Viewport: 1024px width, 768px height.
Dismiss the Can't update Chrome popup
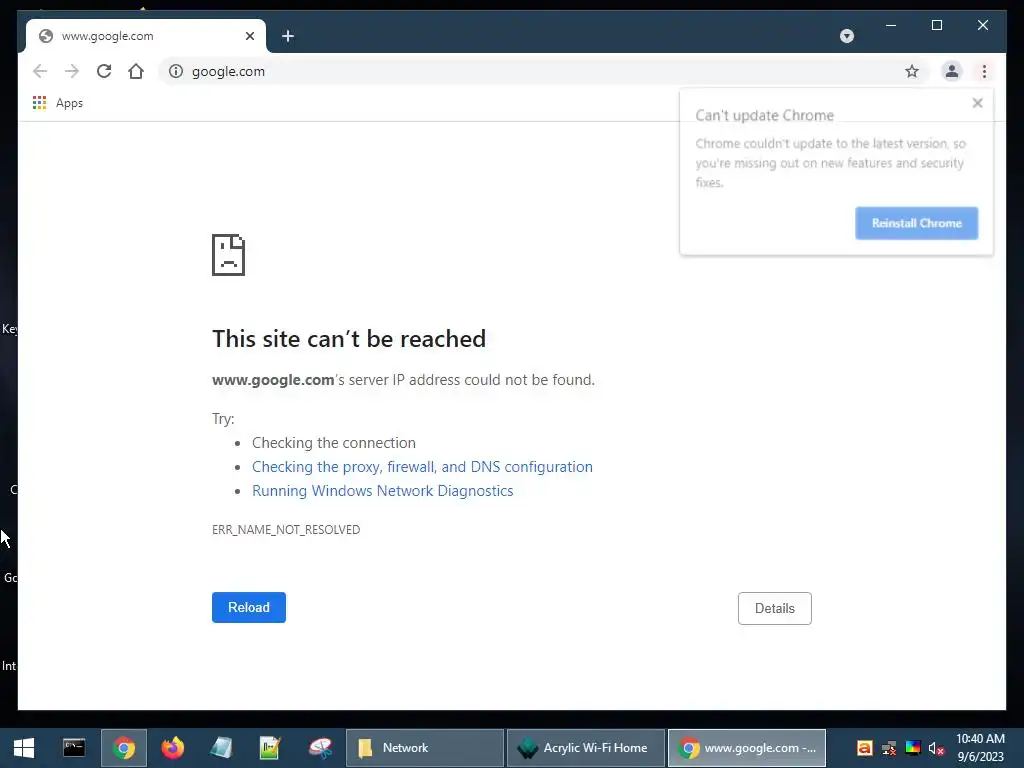point(977,103)
